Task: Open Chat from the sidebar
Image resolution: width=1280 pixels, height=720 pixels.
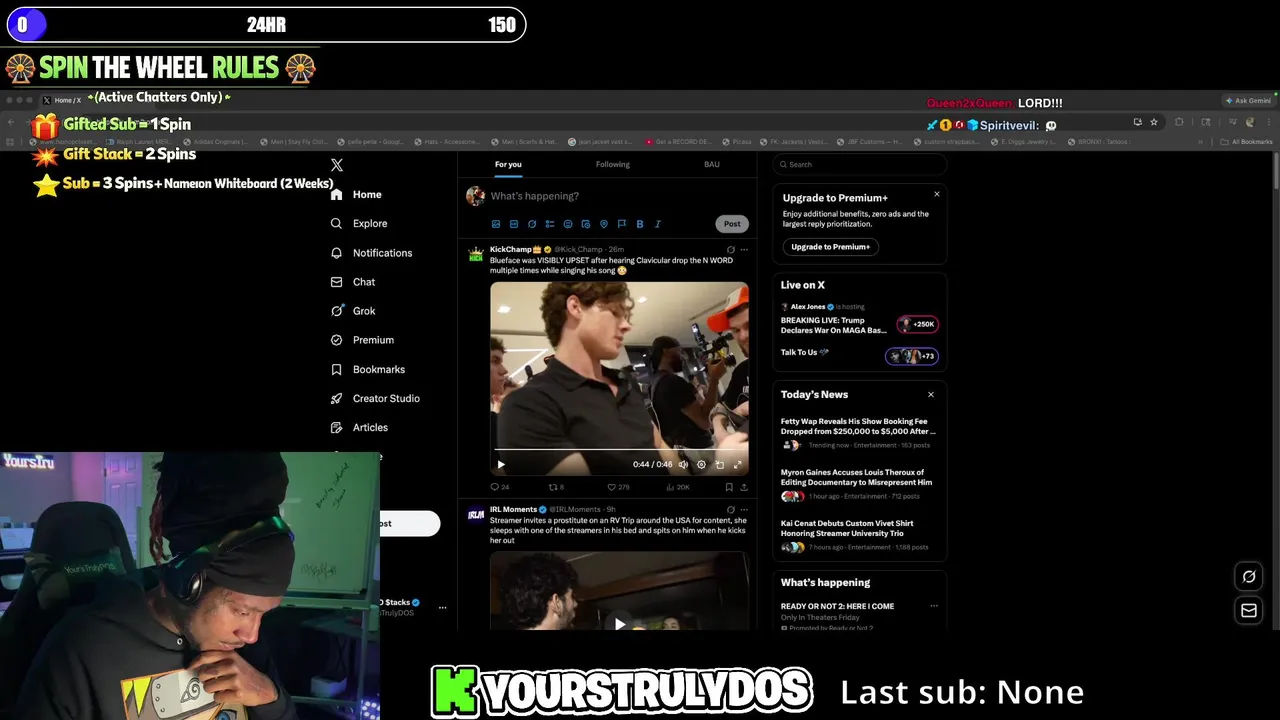Action: 353,282
